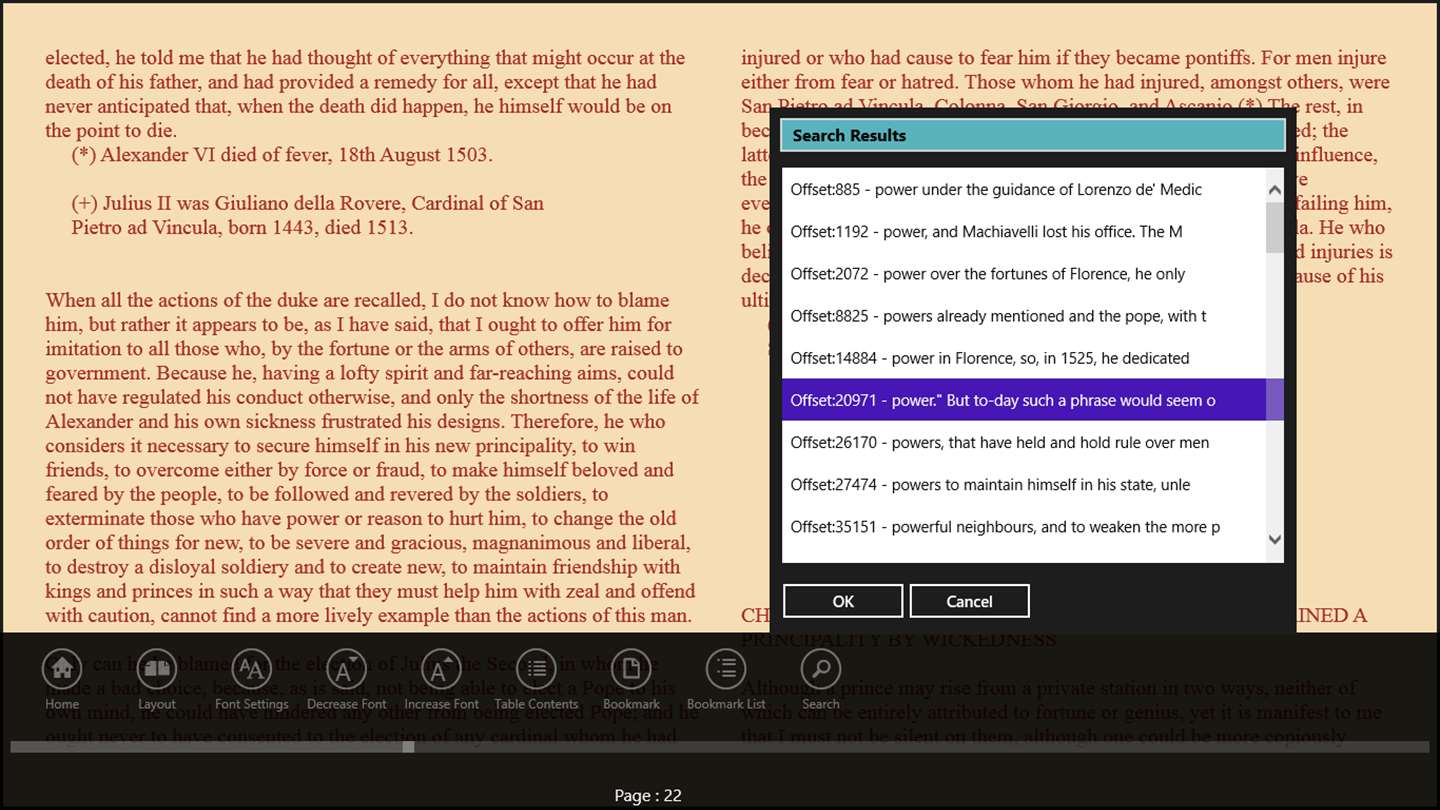Screen dimensions: 1440x810
Task: Select result Offset:2072 fortunes of Florence
Action: pyautogui.click(x=1024, y=273)
